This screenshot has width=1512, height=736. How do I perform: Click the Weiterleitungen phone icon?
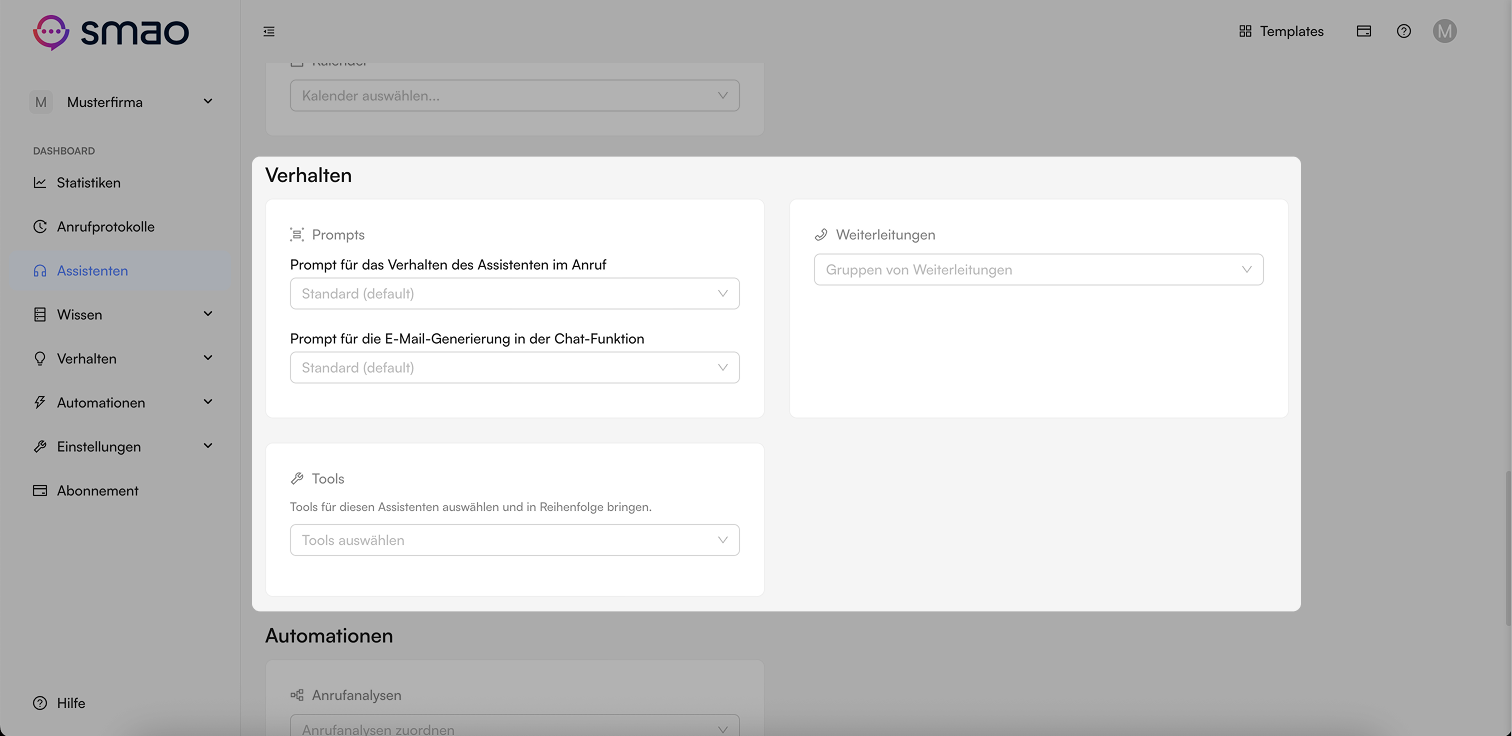(821, 235)
